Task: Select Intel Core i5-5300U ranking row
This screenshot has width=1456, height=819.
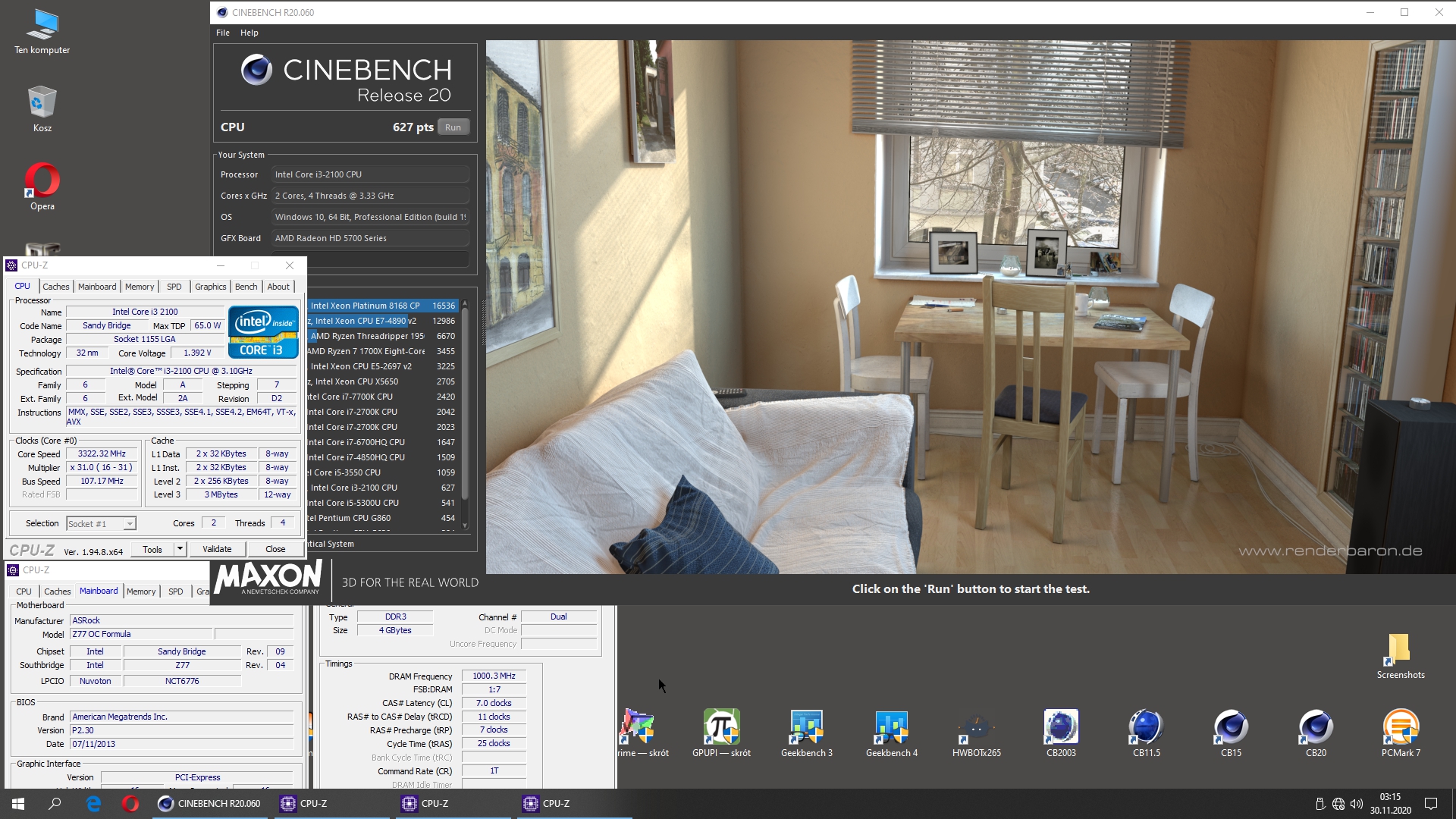Action: click(382, 503)
